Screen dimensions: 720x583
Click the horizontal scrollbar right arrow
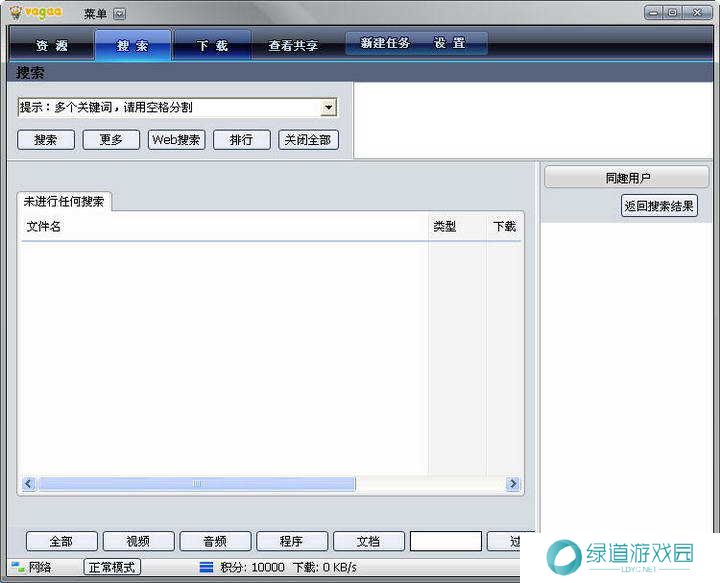pyautogui.click(x=513, y=483)
